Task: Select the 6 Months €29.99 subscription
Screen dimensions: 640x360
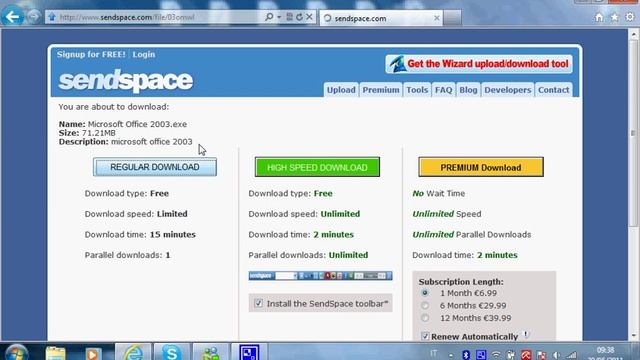Action: [425, 305]
